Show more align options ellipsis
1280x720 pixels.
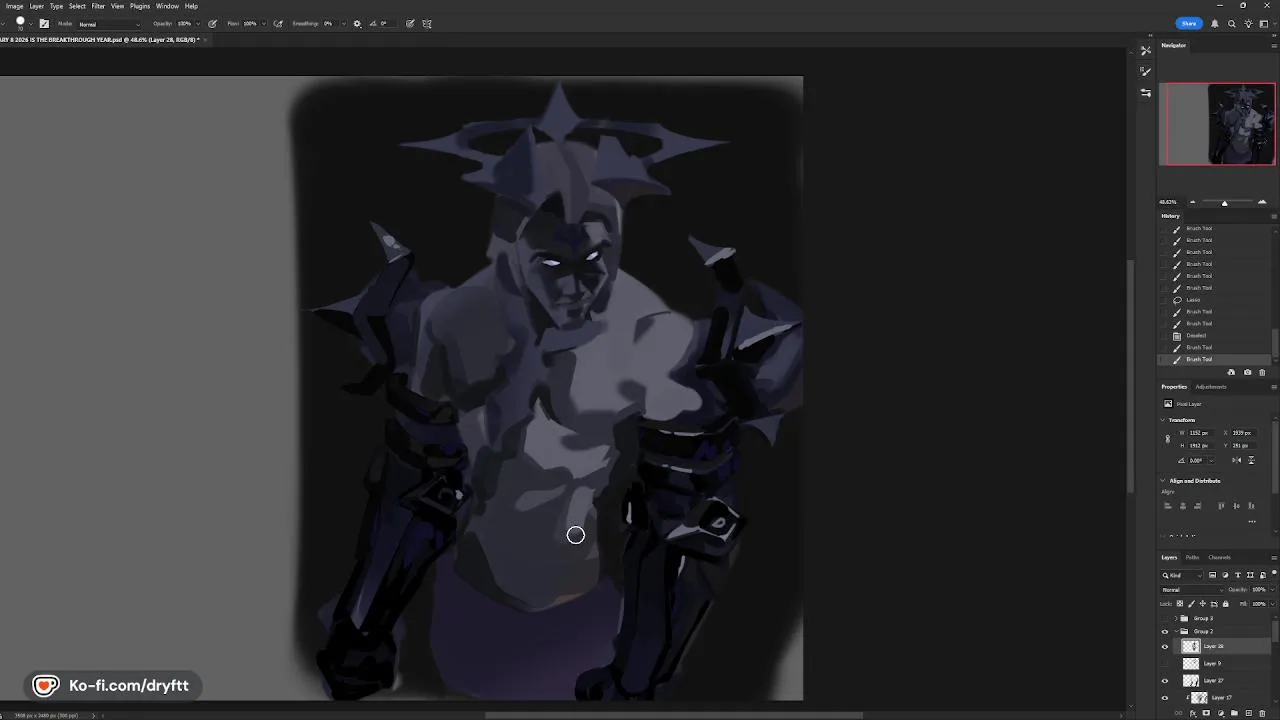click(1251, 521)
